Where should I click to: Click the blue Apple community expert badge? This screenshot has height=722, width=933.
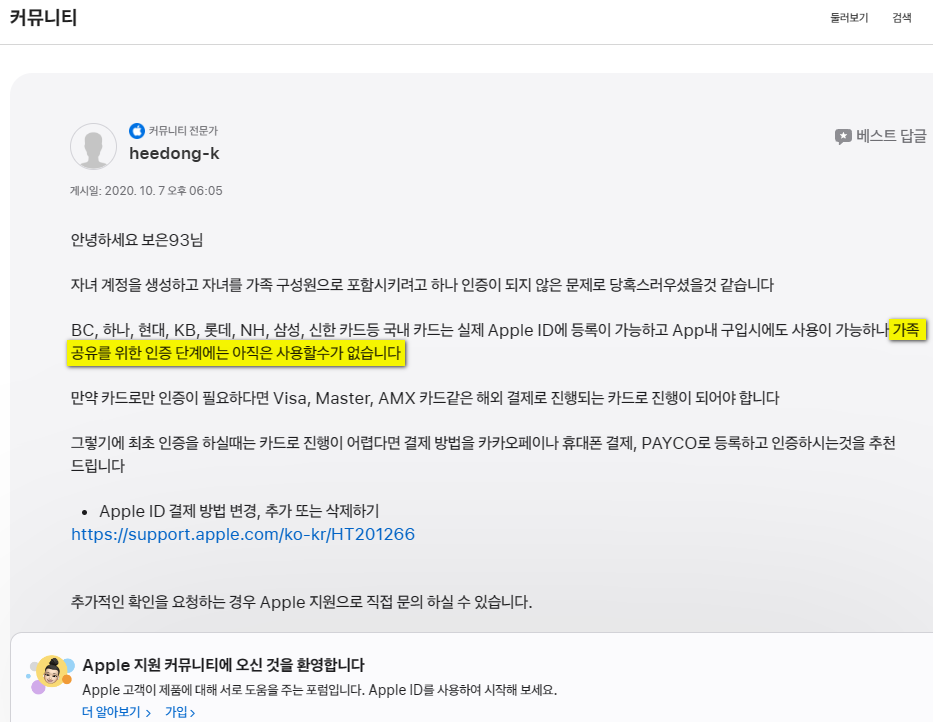(x=137, y=130)
